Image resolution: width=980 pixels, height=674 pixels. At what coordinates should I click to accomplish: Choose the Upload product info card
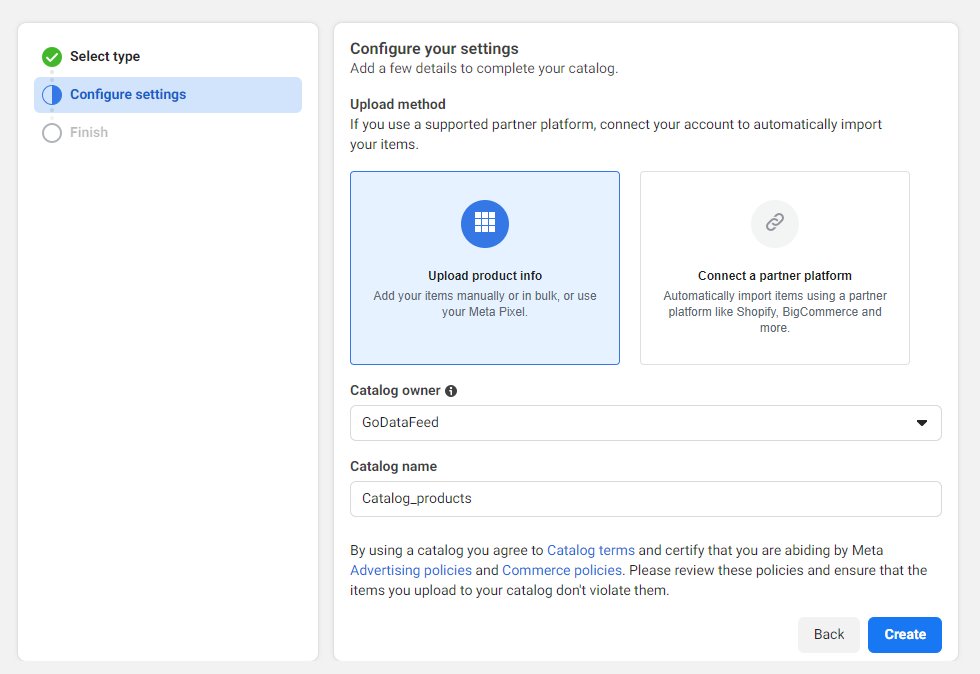pyautogui.click(x=485, y=268)
